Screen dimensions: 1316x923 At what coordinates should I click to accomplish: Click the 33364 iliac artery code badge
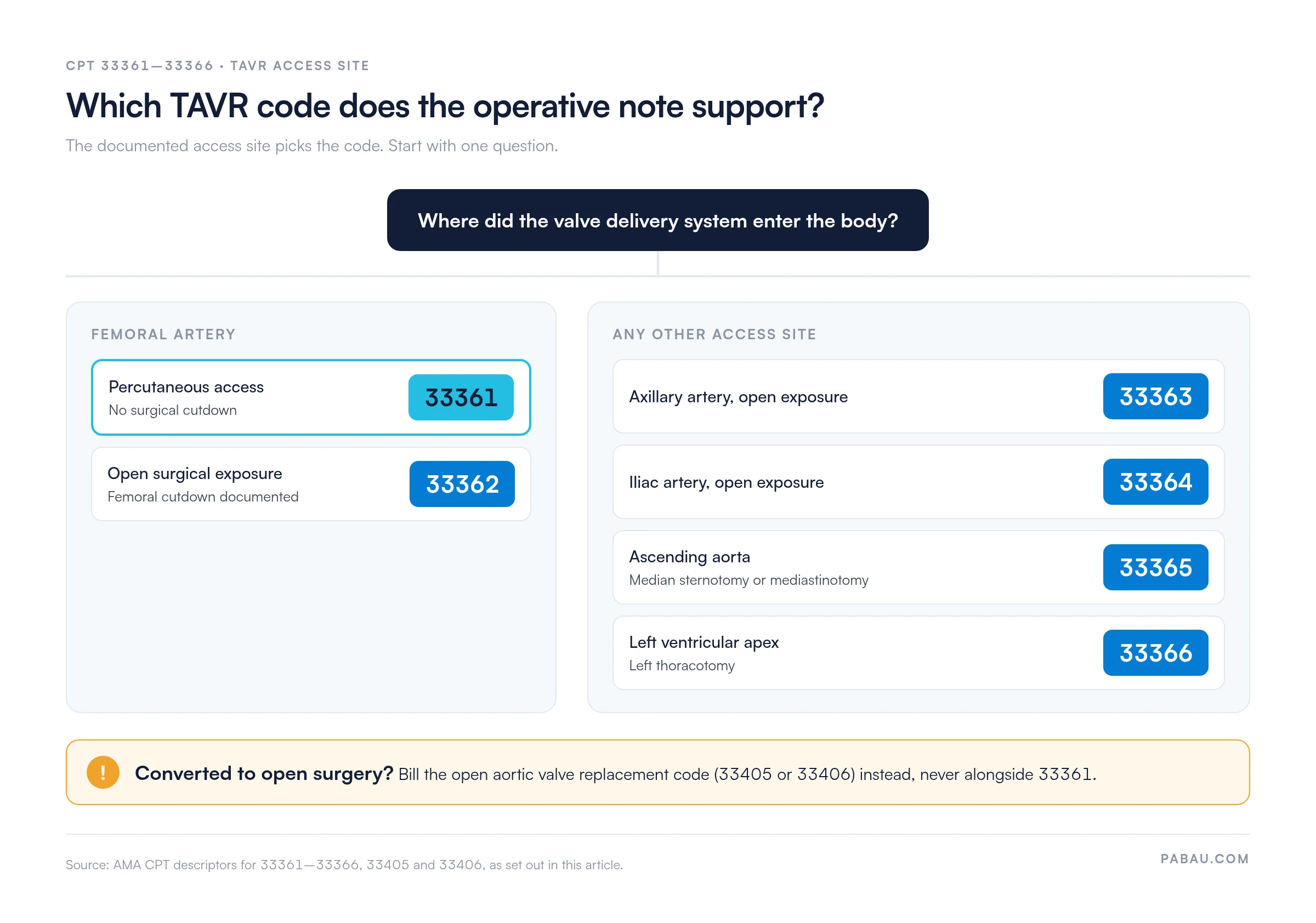tap(1155, 481)
